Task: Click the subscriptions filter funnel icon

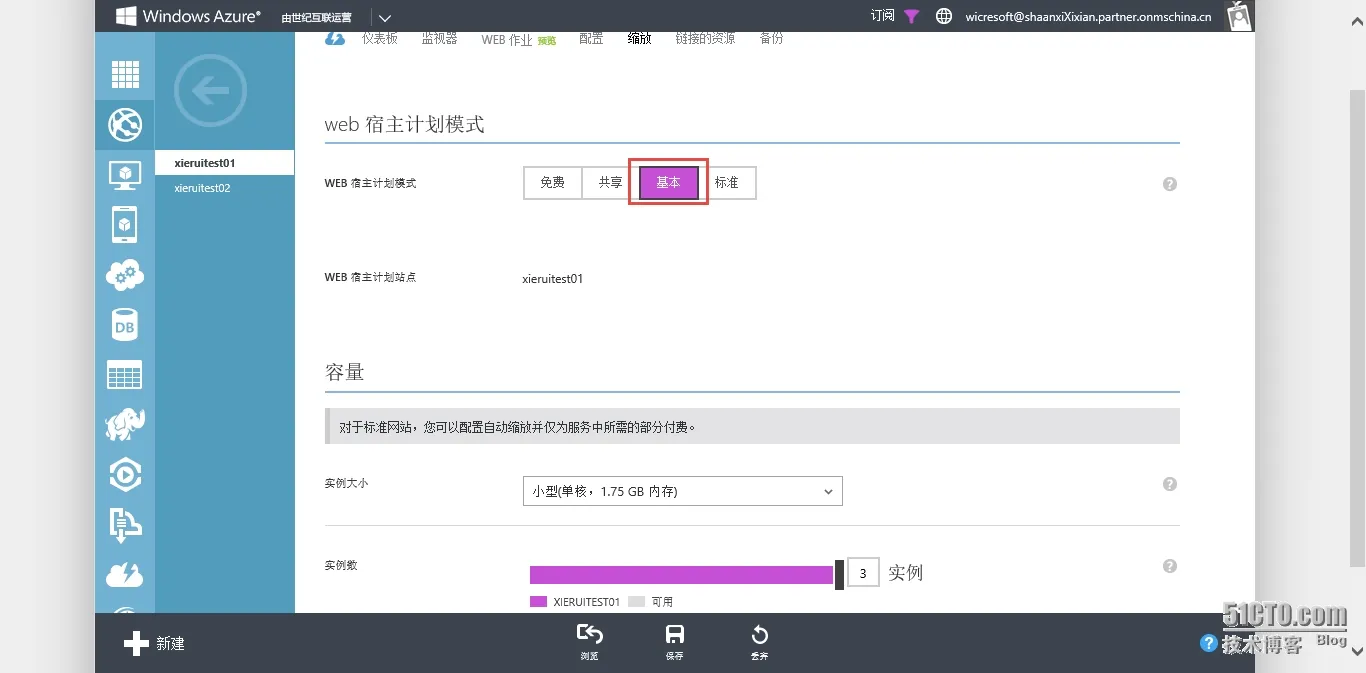Action: click(x=911, y=16)
